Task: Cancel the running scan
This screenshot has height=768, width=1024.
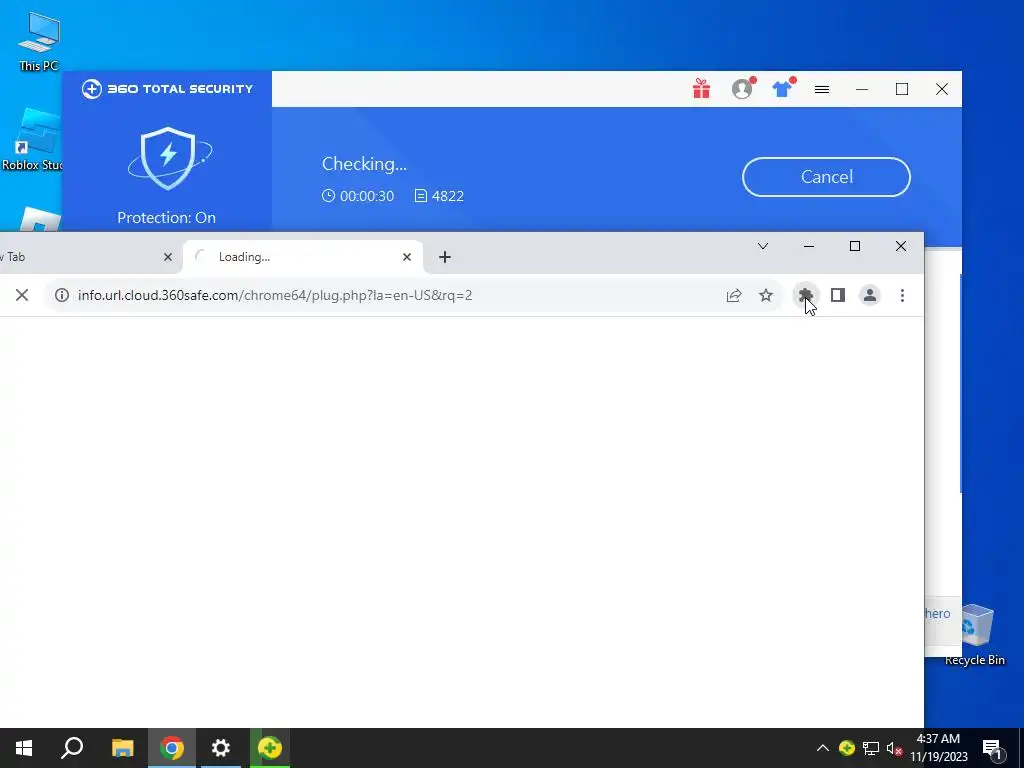Action: click(826, 177)
